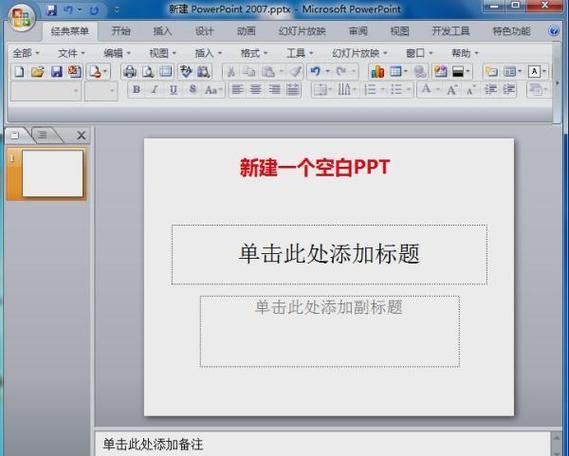This screenshot has height=456, width=569.
Task: Toggle Align Right
Action: pos(274,90)
